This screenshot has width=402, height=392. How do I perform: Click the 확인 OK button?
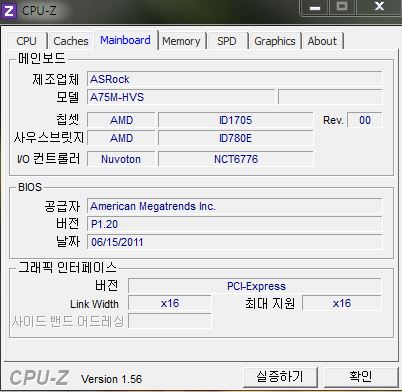click(361, 377)
